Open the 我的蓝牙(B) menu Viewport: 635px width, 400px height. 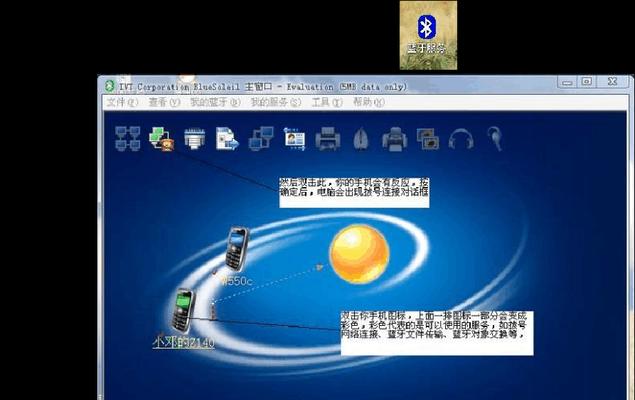[215, 102]
